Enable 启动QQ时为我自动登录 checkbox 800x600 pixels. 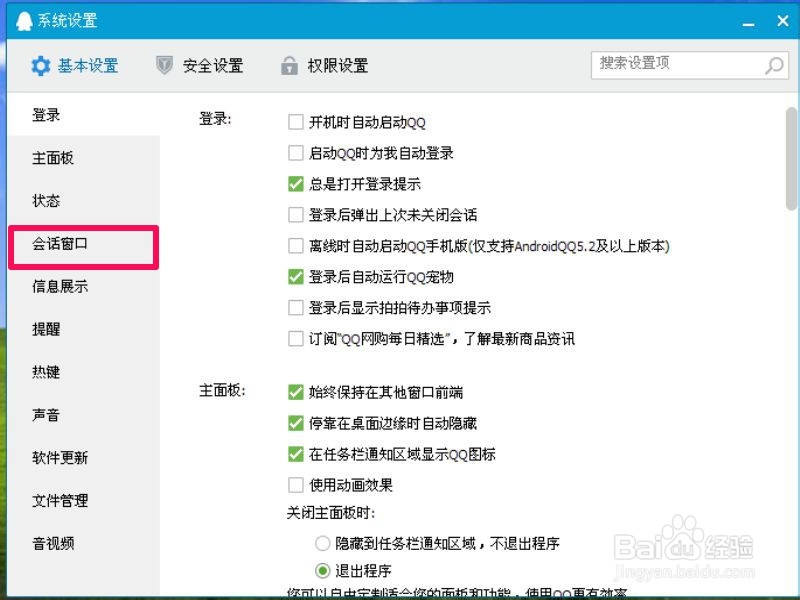pos(296,153)
